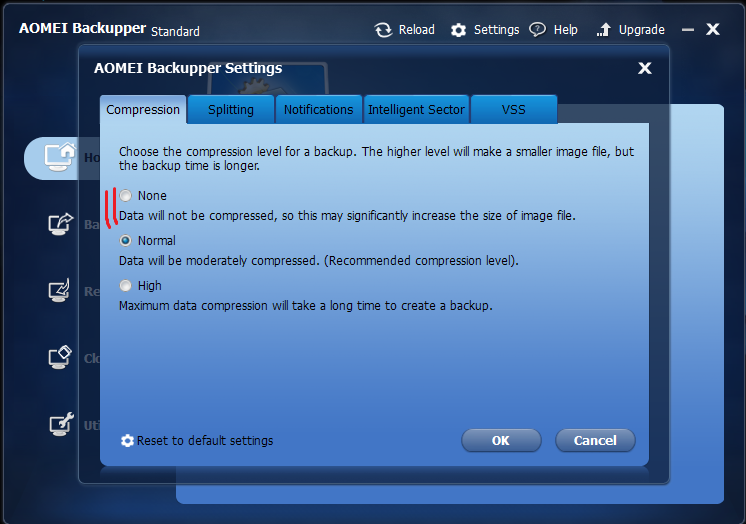Select the Normal compression radio button
The height and width of the screenshot is (524, 746).
click(126, 241)
